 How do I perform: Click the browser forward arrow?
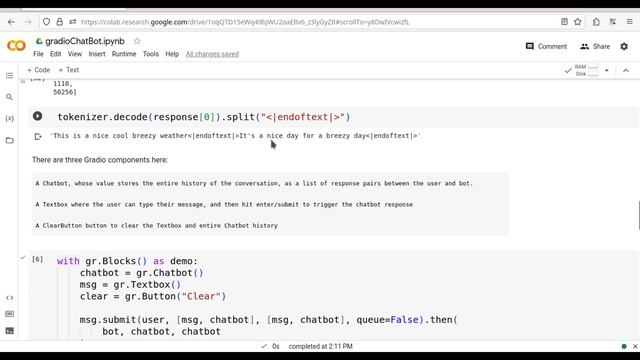pos(28,22)
